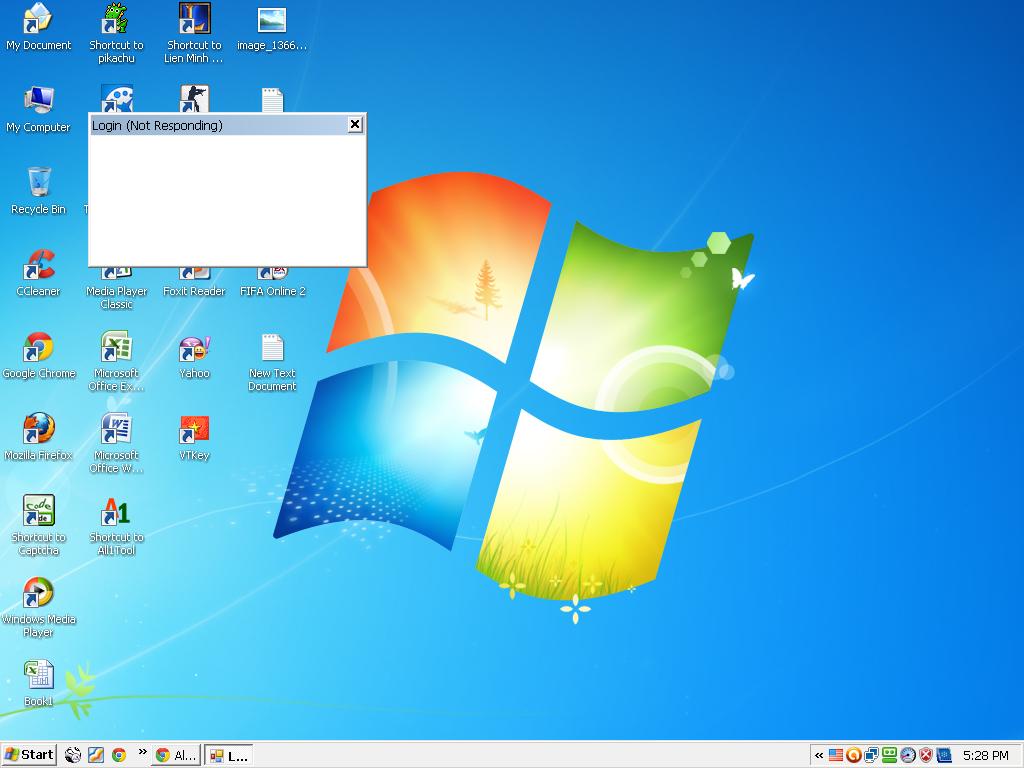Select the Book1 Excel file icon
Screen dimensions: 1024x768
click(38, 677)
